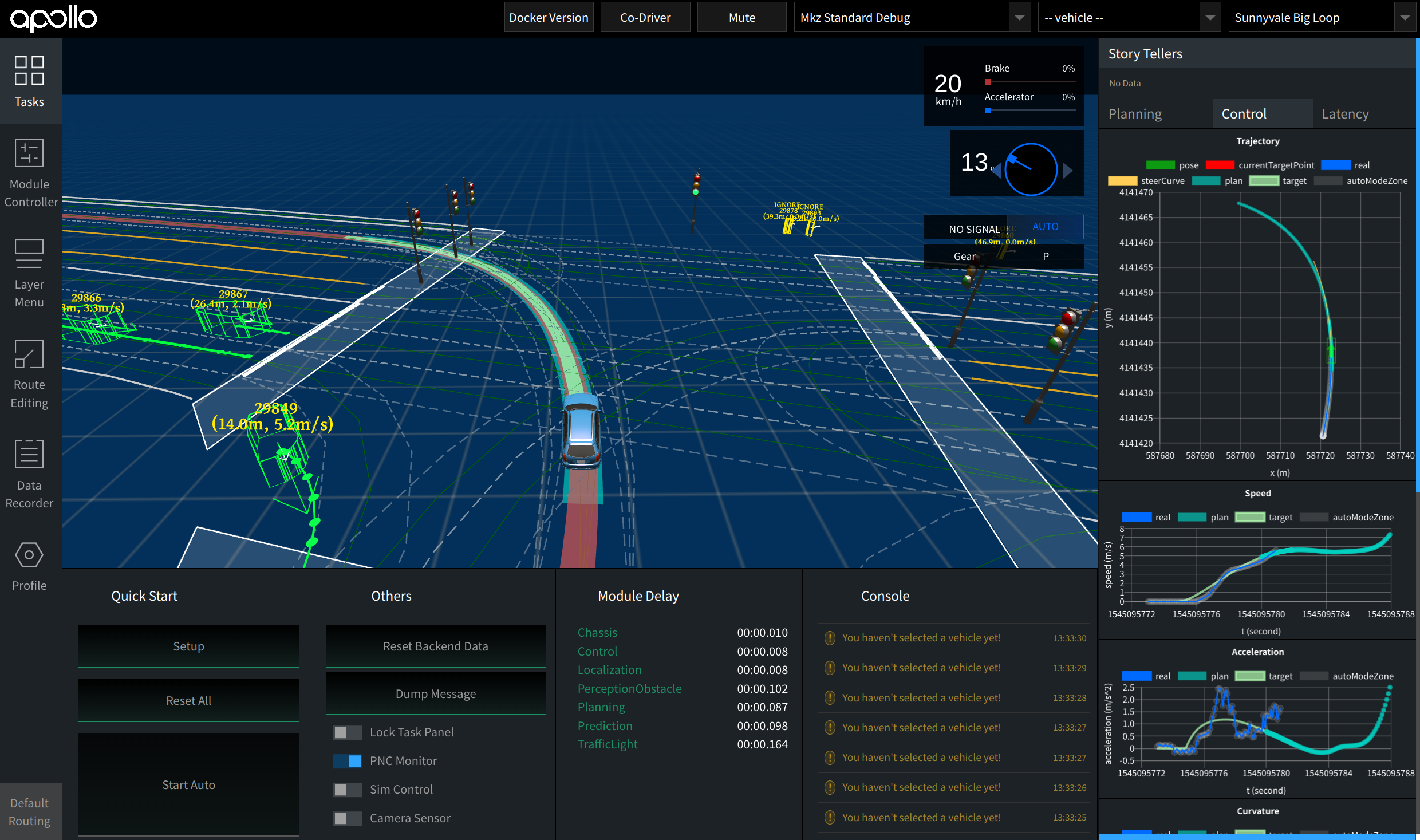
Task: Click the Apollo logo
Action: tap(54, 18)
